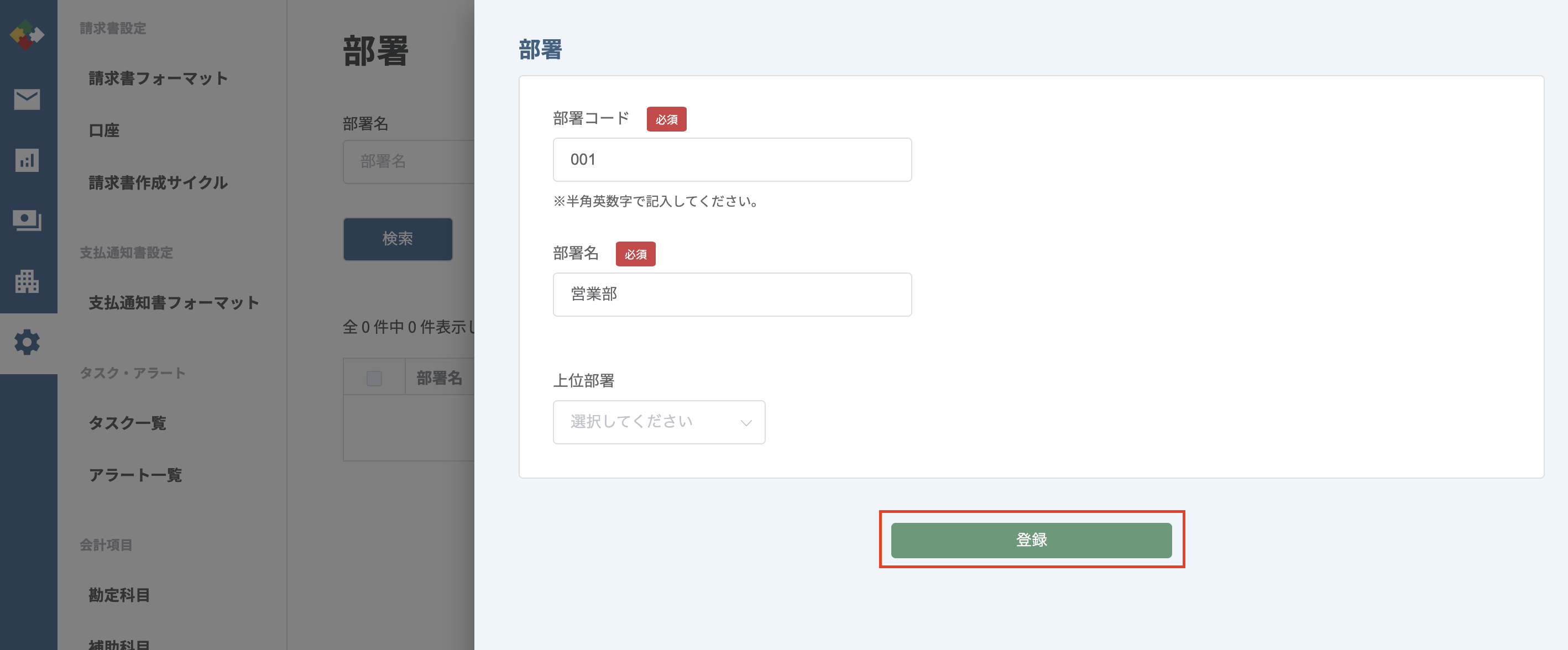Click the chevron arrow in 選択してください box

tap(746, 422)
